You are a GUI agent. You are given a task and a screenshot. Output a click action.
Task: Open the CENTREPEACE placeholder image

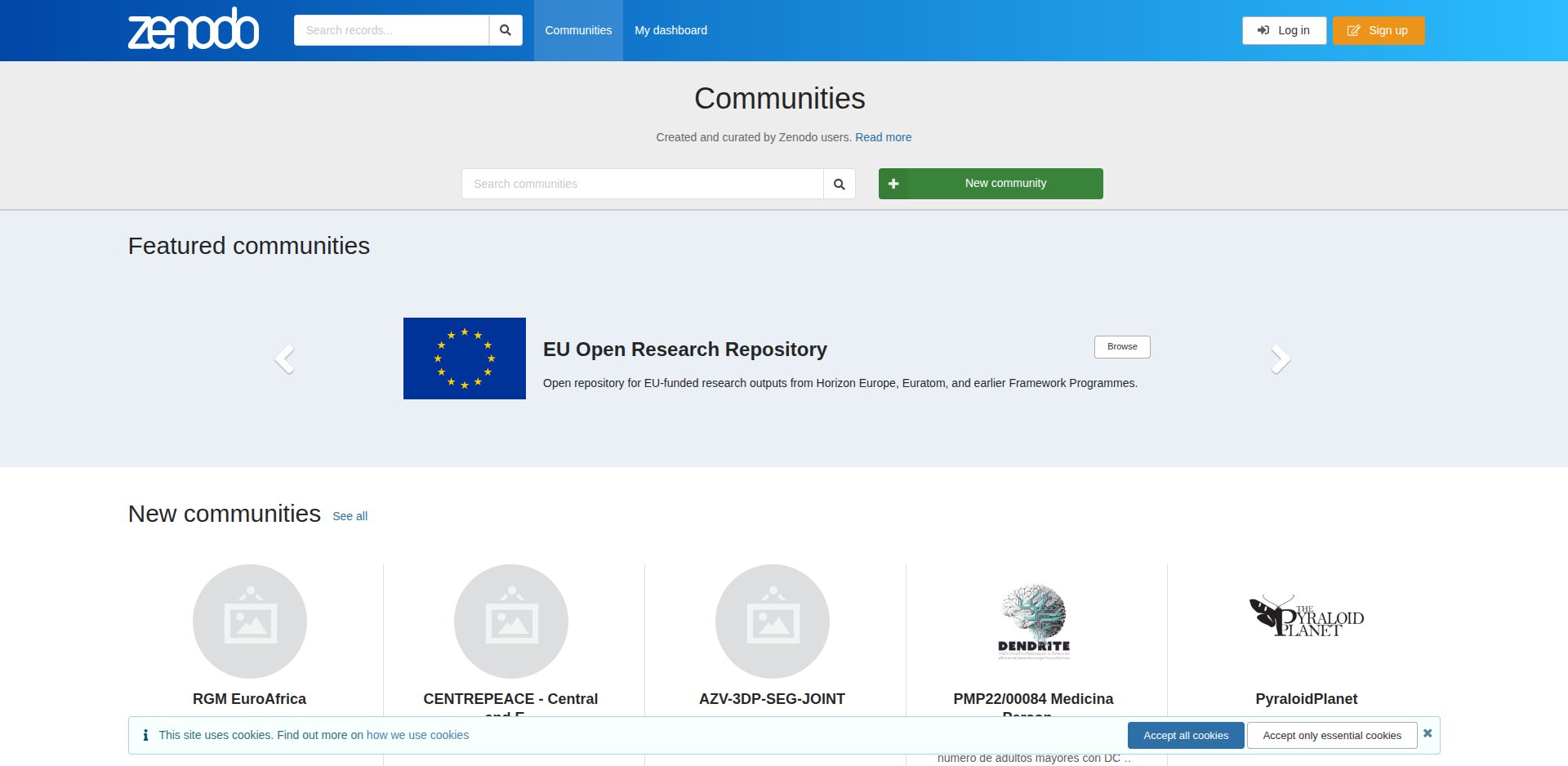point(511,621)
